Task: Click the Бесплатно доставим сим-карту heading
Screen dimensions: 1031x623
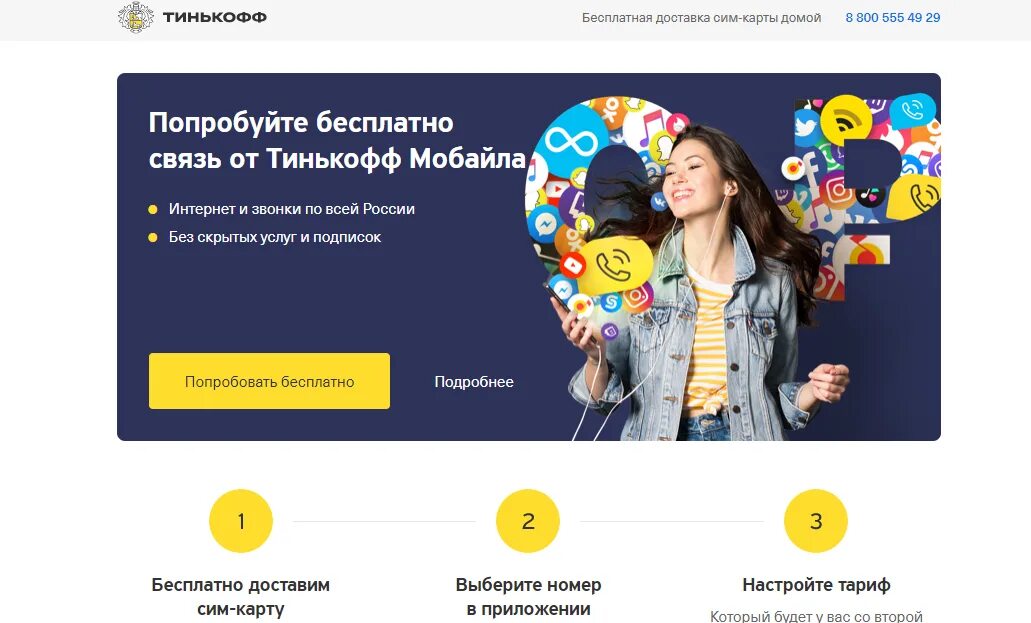Action: coord(241,596)
